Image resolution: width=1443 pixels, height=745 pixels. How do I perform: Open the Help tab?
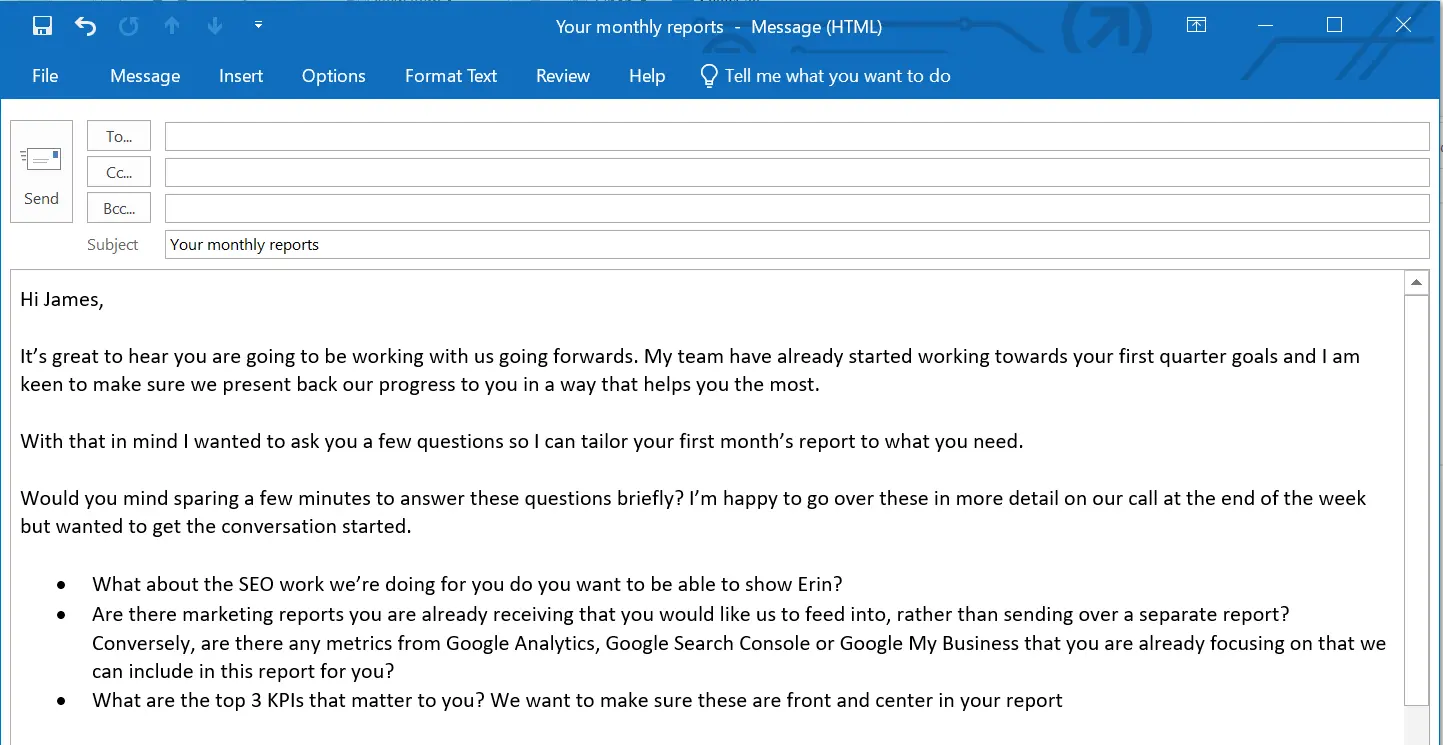coord(646,75)
